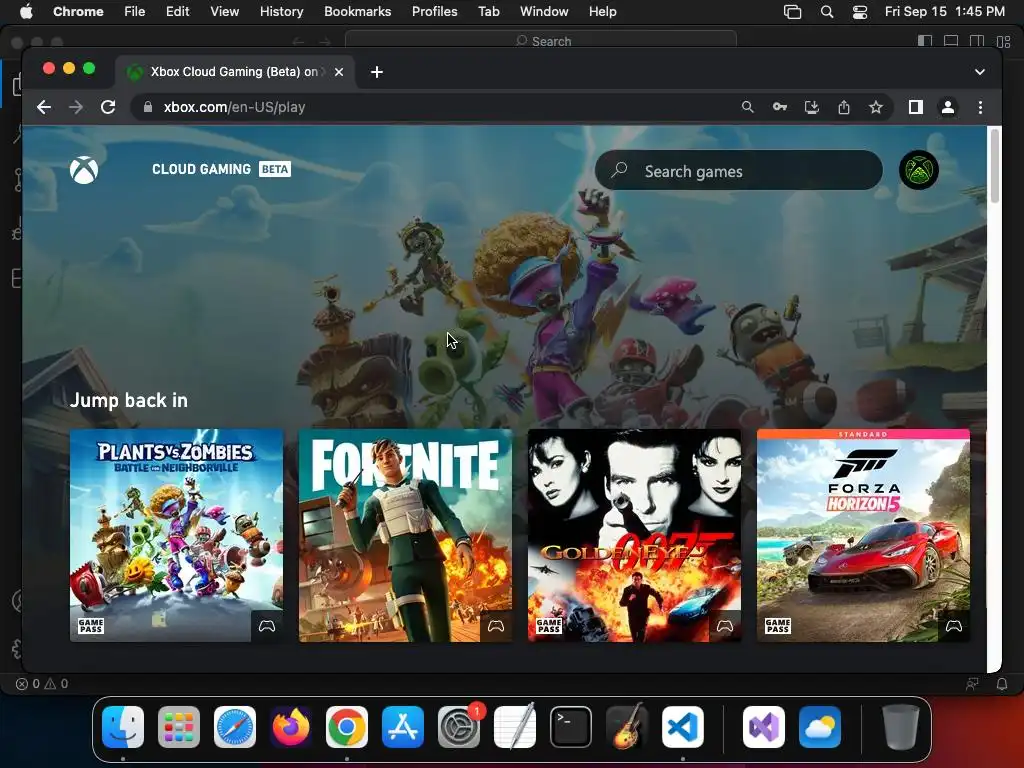The image size is (1024, 768).
Task: Open the File menu
Action: pos(135,12)
